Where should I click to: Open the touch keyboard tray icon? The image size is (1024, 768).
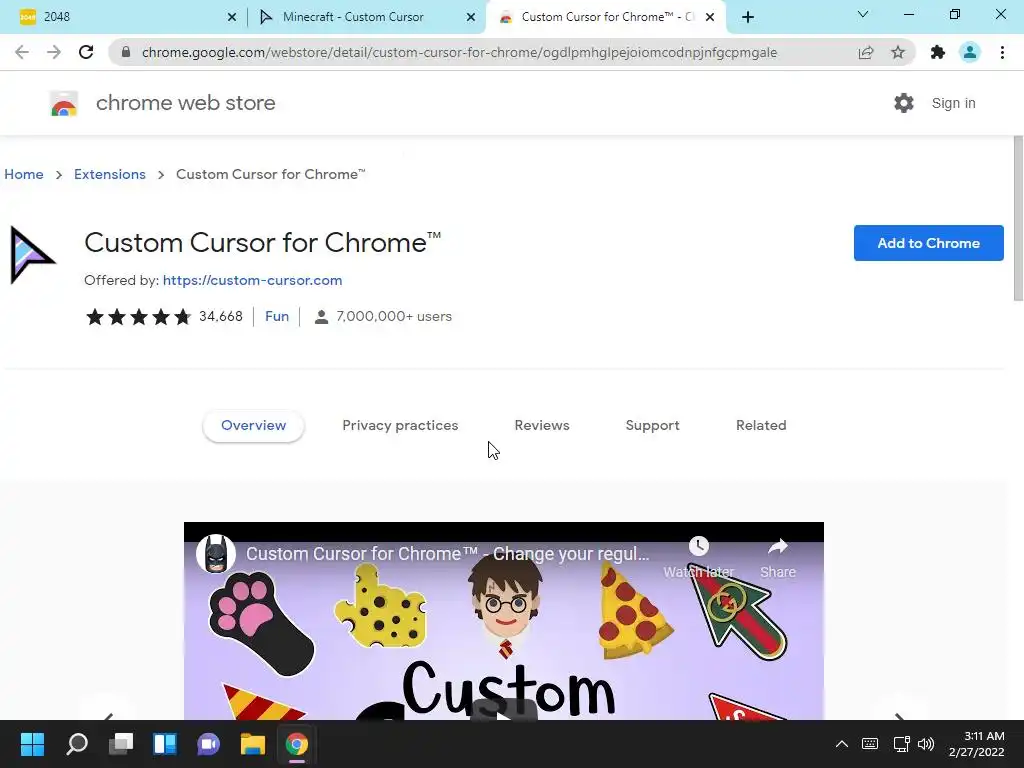click(870, 744)
